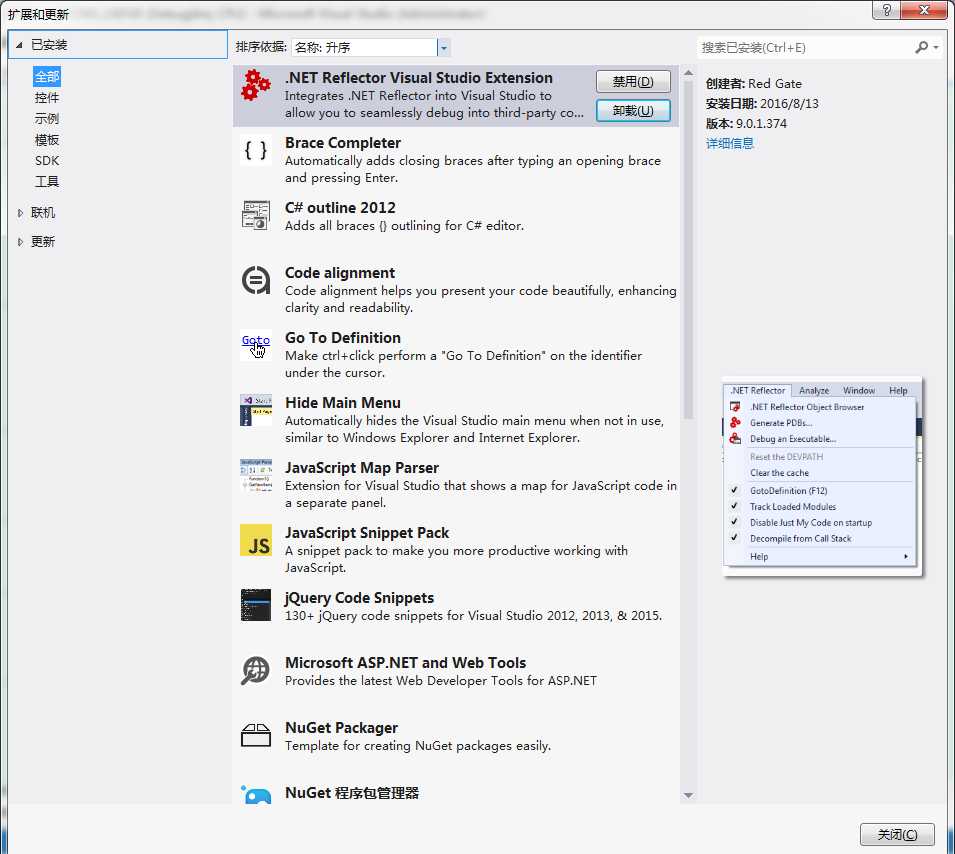This screenshot has width=955, height=854.
Task: Click the 关闭(C) close button
Action: click(897, 835)
